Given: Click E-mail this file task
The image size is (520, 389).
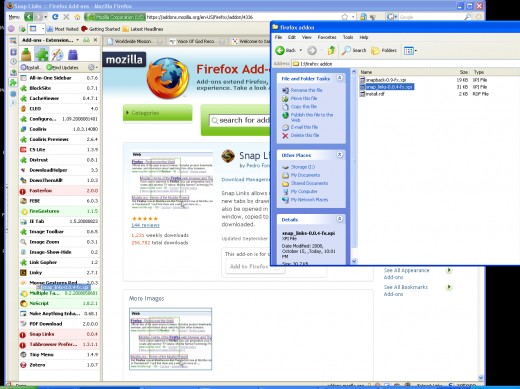Looking at the screenshot, I should click(300, 127).
